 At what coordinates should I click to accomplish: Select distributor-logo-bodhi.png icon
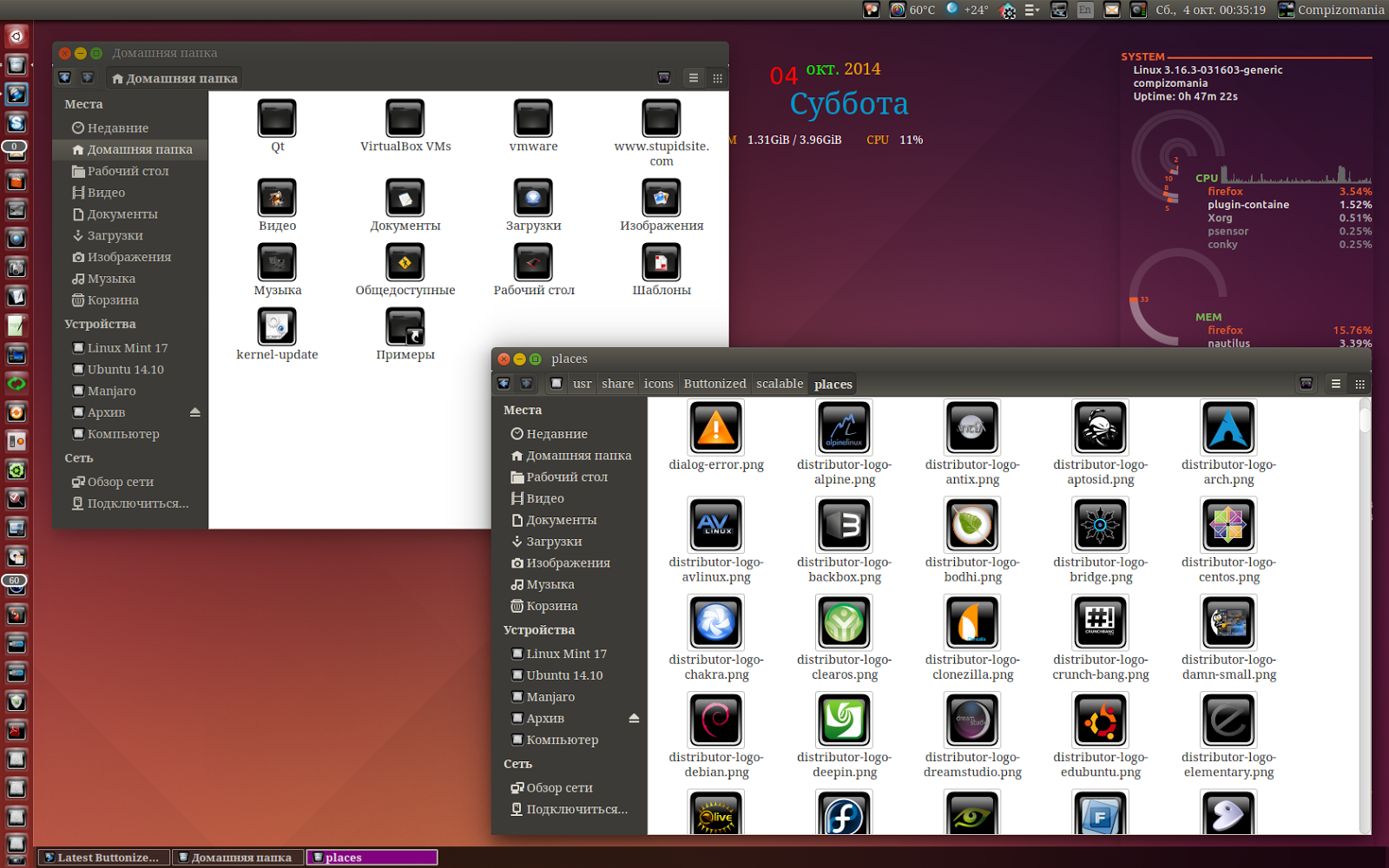(972, 525)
